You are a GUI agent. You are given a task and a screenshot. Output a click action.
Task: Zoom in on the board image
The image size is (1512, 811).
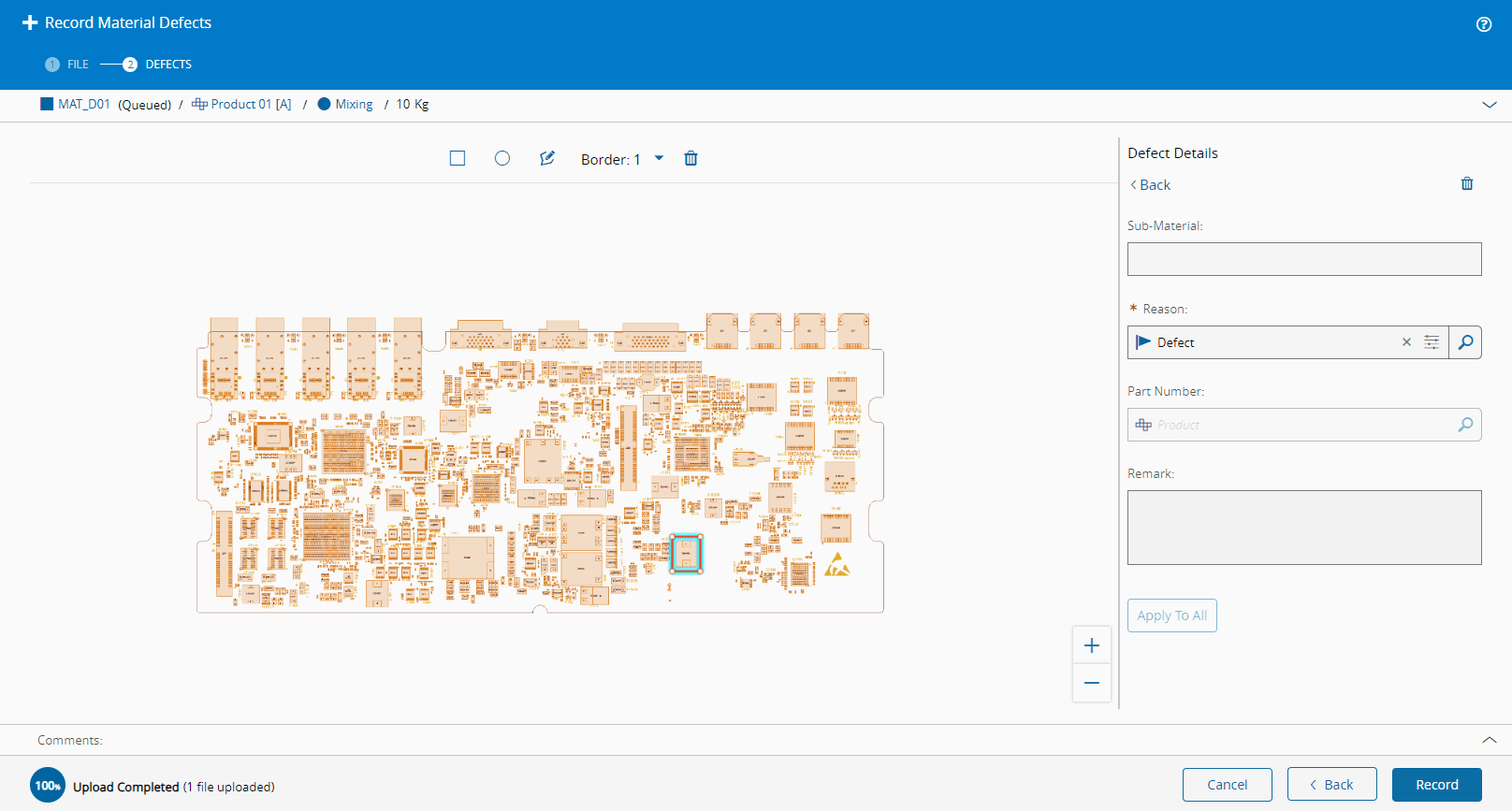[x=1091, y=645]
